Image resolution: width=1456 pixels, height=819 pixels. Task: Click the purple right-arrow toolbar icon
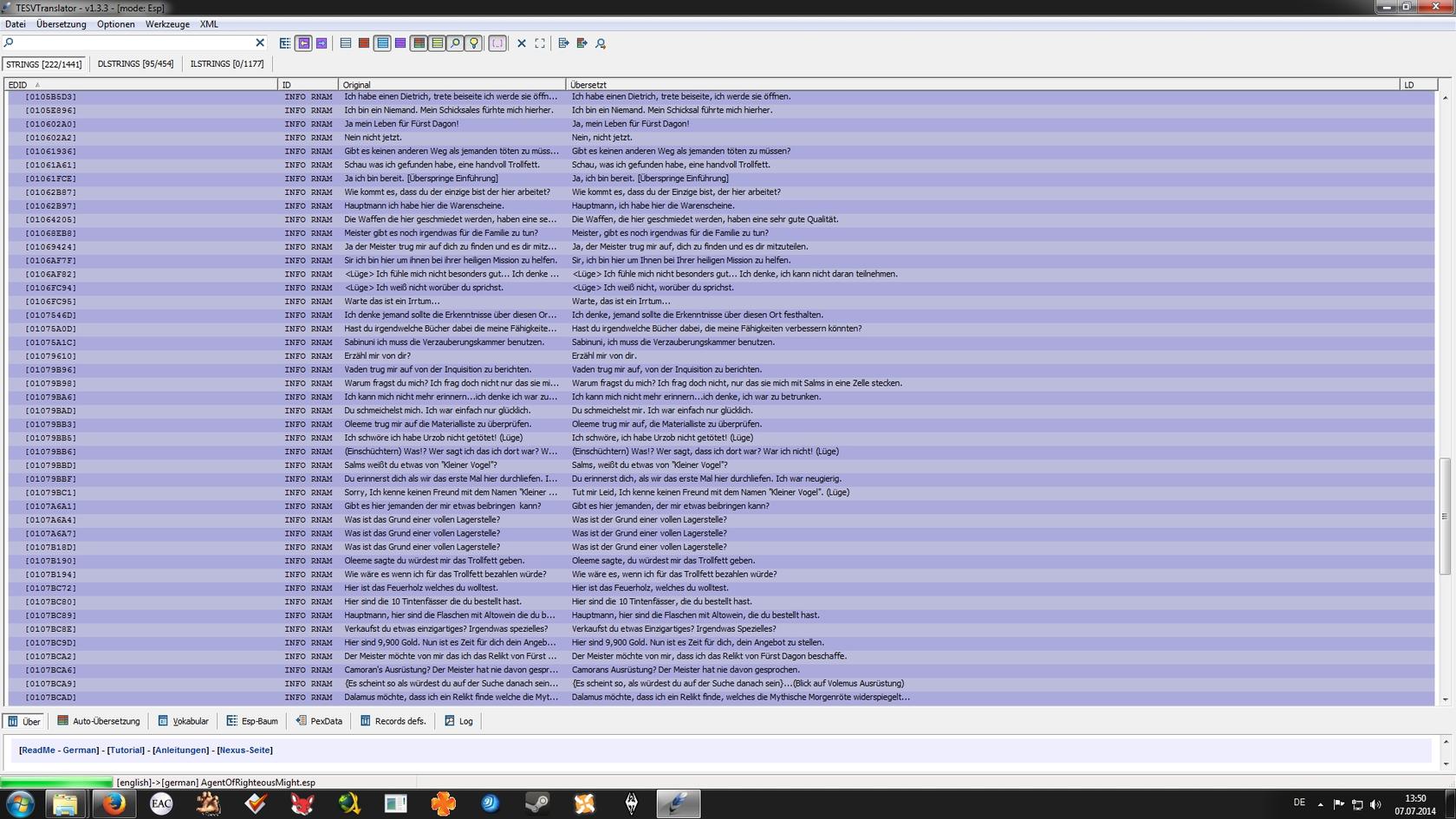tap(322, 43)
